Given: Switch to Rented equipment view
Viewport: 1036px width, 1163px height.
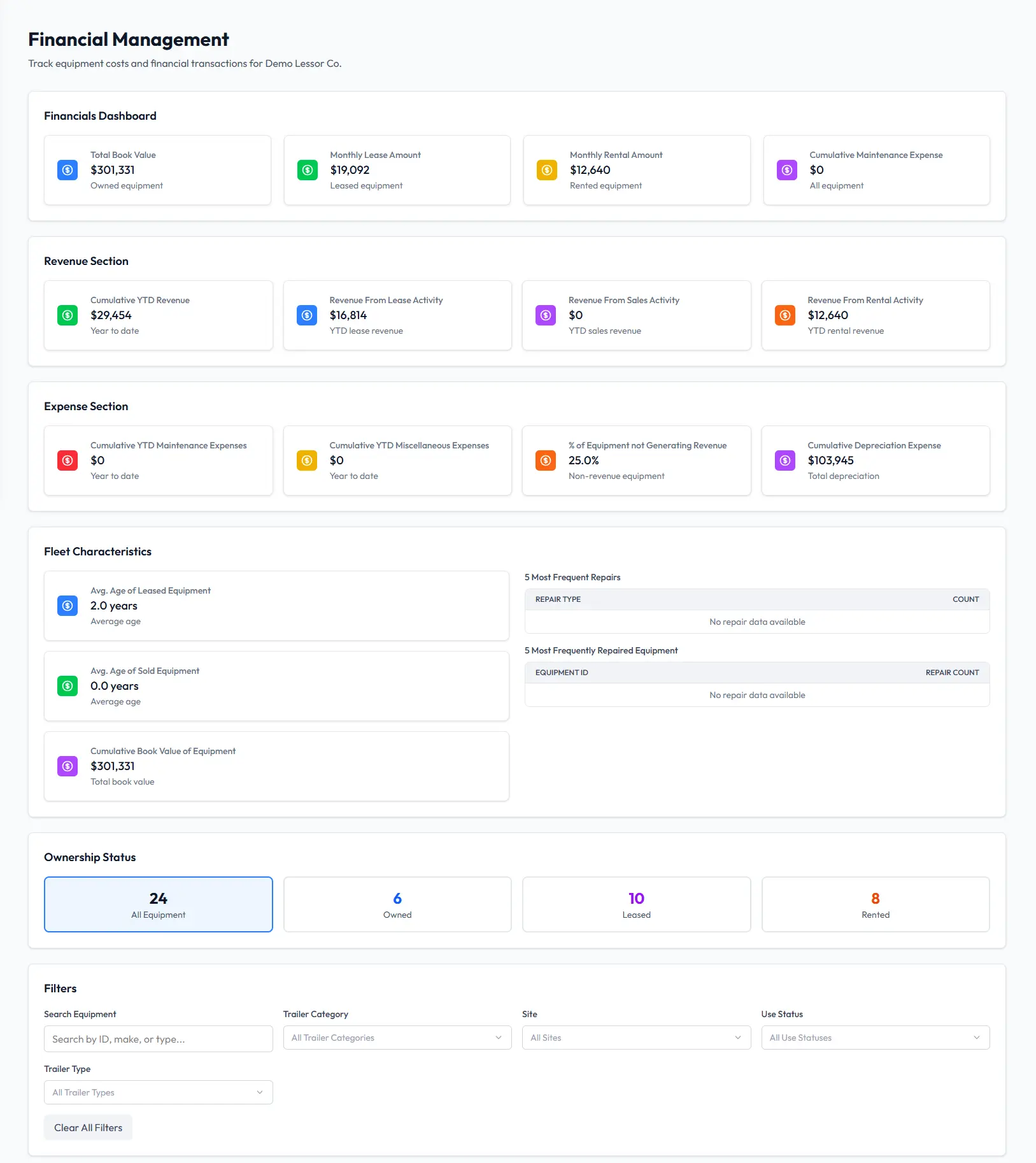Looking at the screenshot, I should 876,904.
